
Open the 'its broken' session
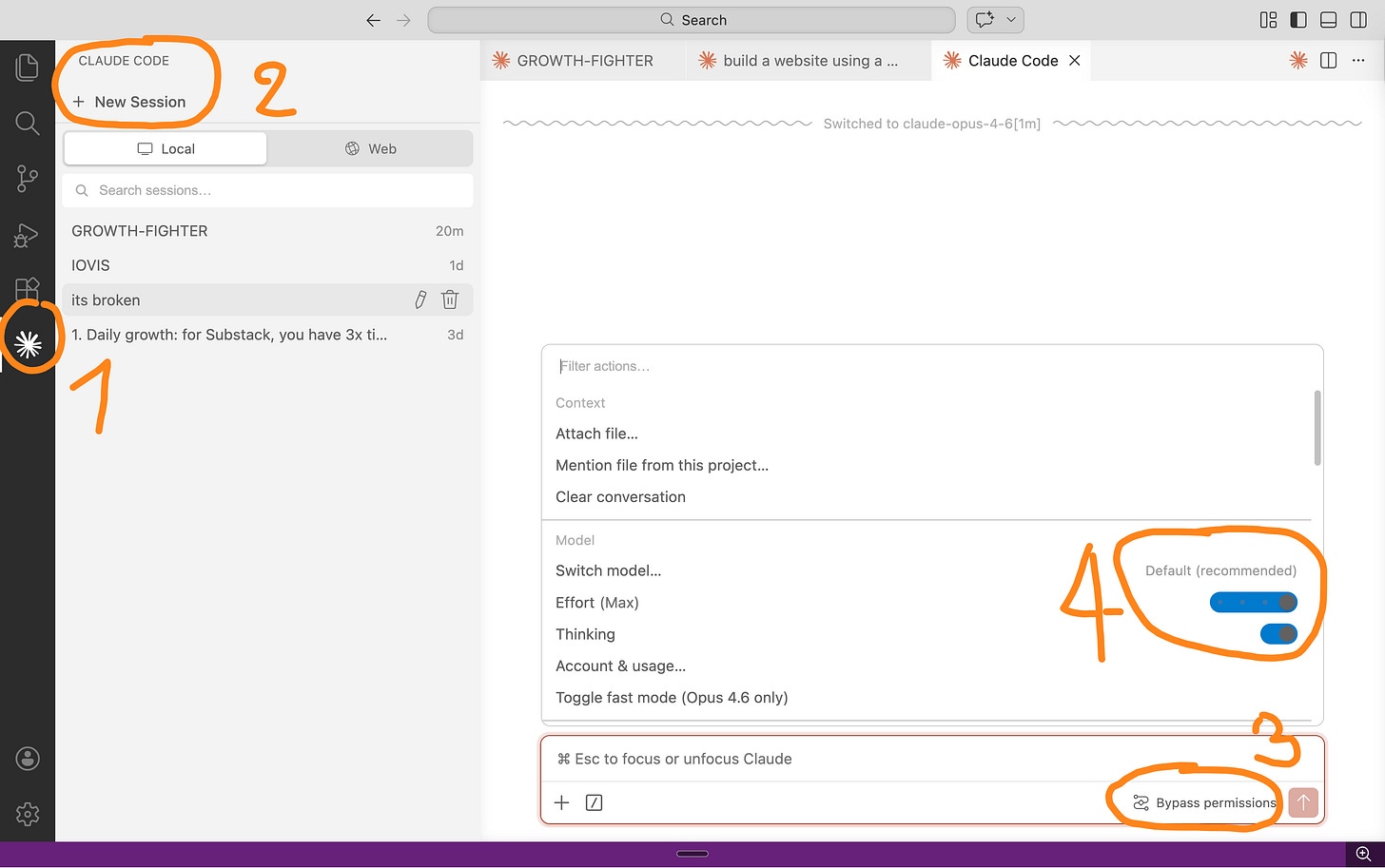click(267, 299)
